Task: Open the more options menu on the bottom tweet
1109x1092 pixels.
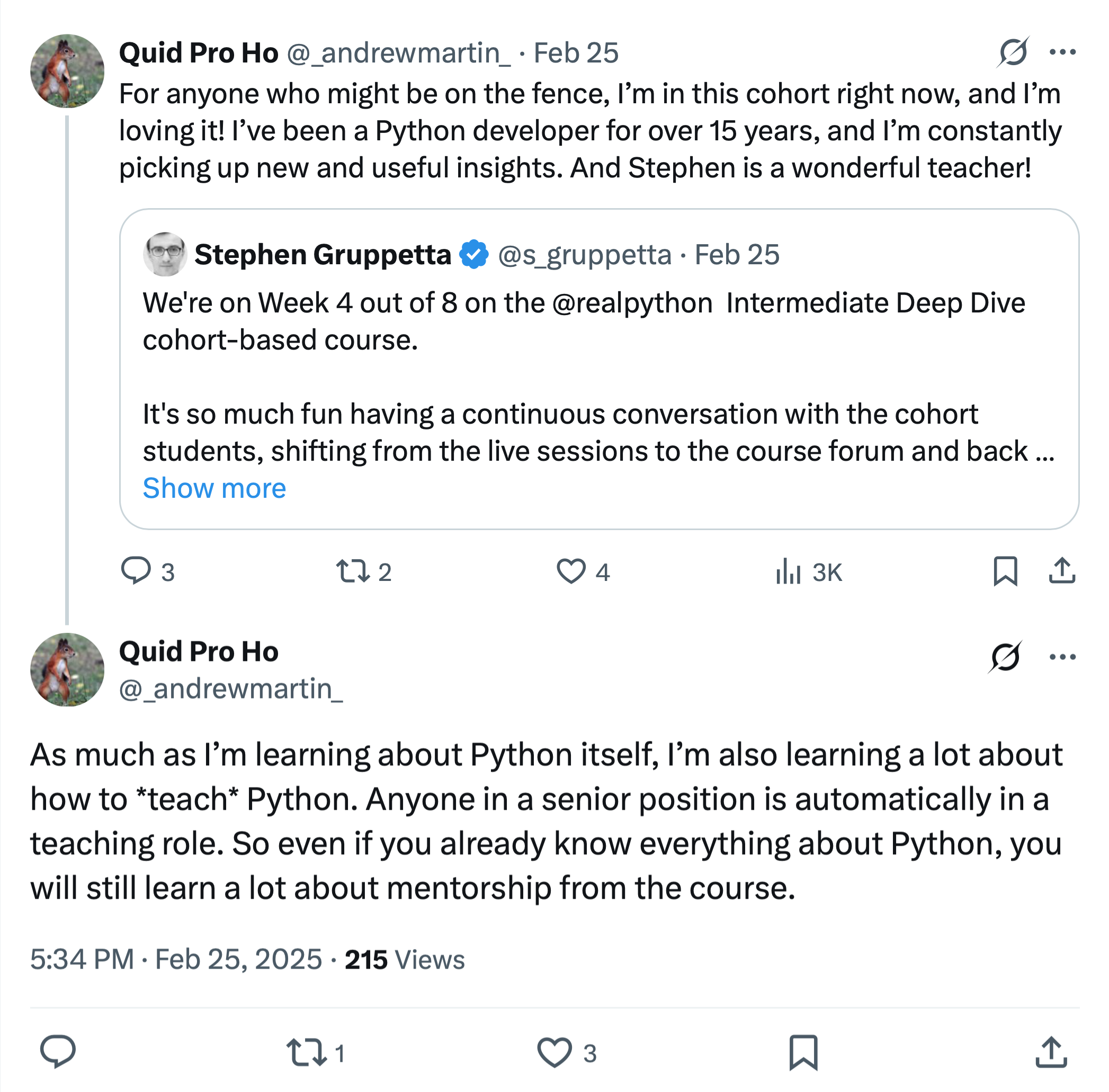Action: [x=1063, y=658]
